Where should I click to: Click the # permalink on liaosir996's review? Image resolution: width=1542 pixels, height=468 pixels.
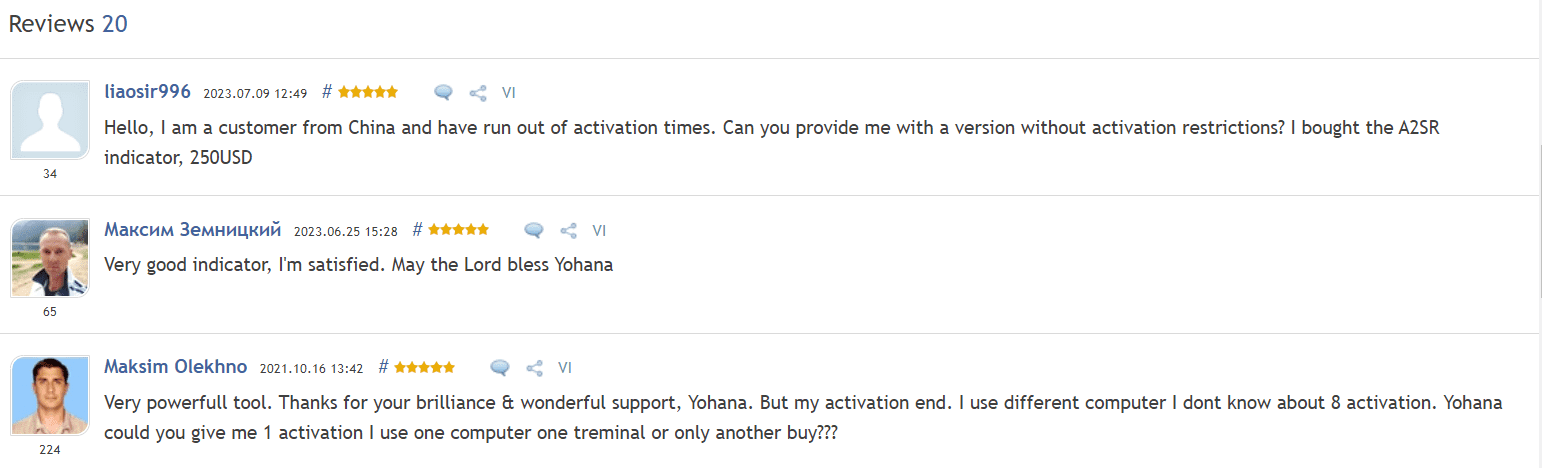click(327, 92)
